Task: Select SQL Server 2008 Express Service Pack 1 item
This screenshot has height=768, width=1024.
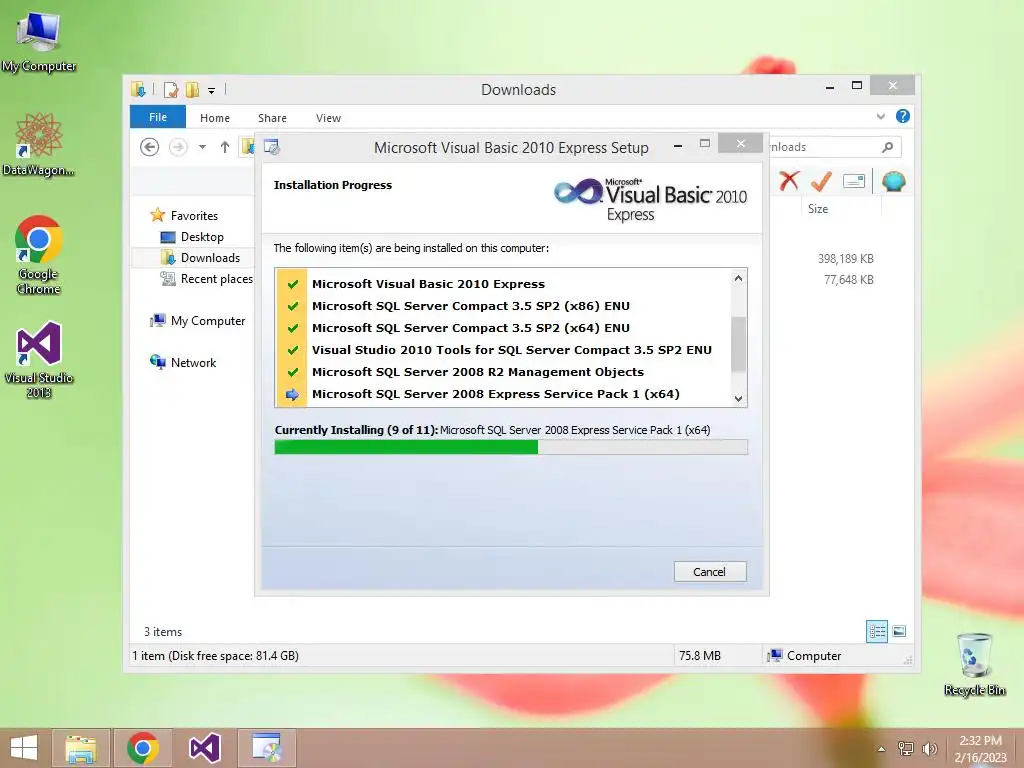Action: pos(496,394)
